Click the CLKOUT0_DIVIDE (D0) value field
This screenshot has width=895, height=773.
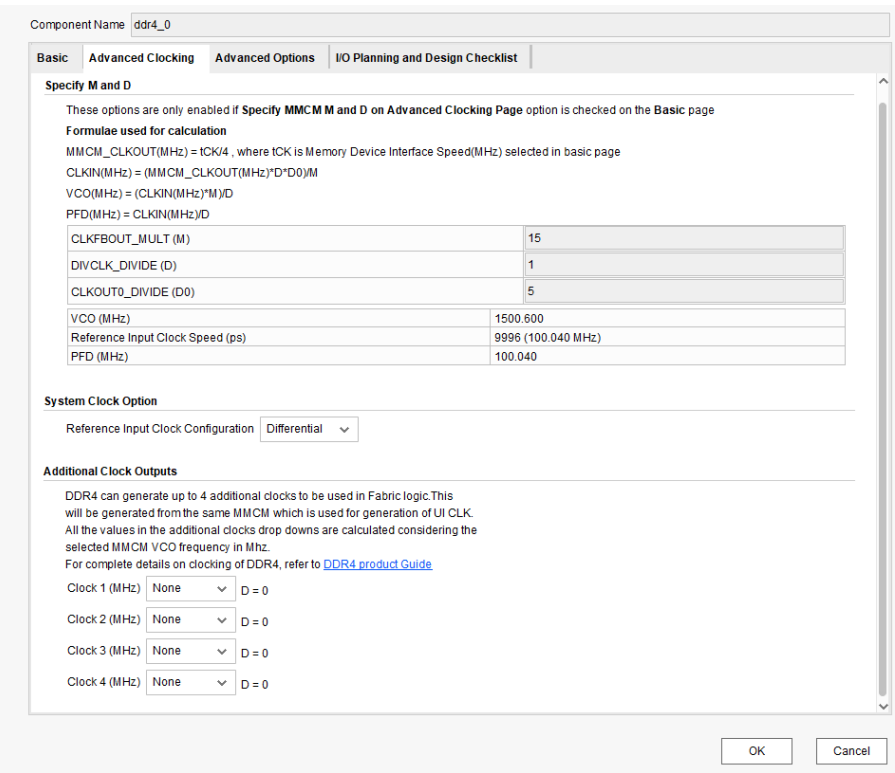tap(684, 291)
